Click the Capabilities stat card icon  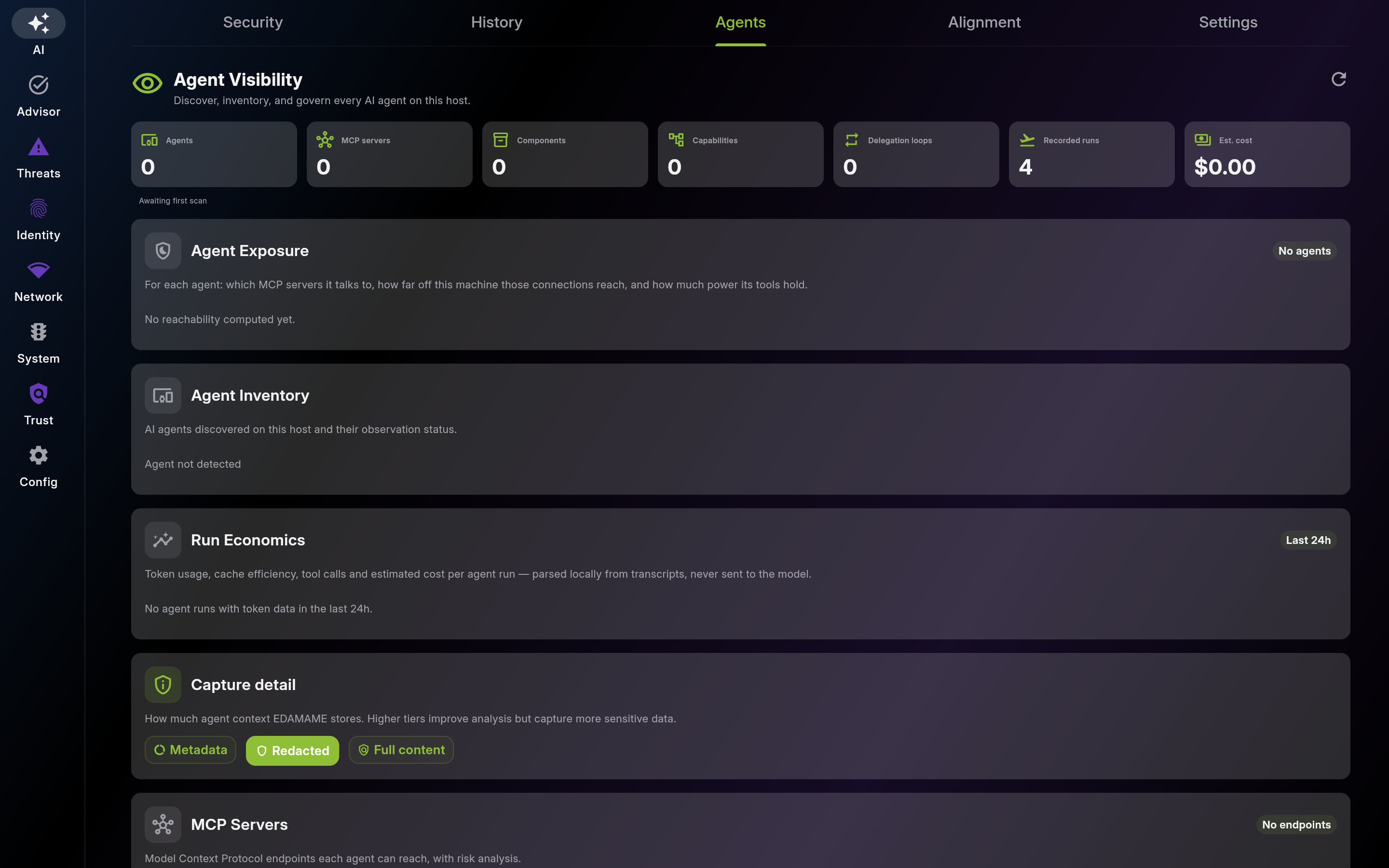tap(676, 140)
